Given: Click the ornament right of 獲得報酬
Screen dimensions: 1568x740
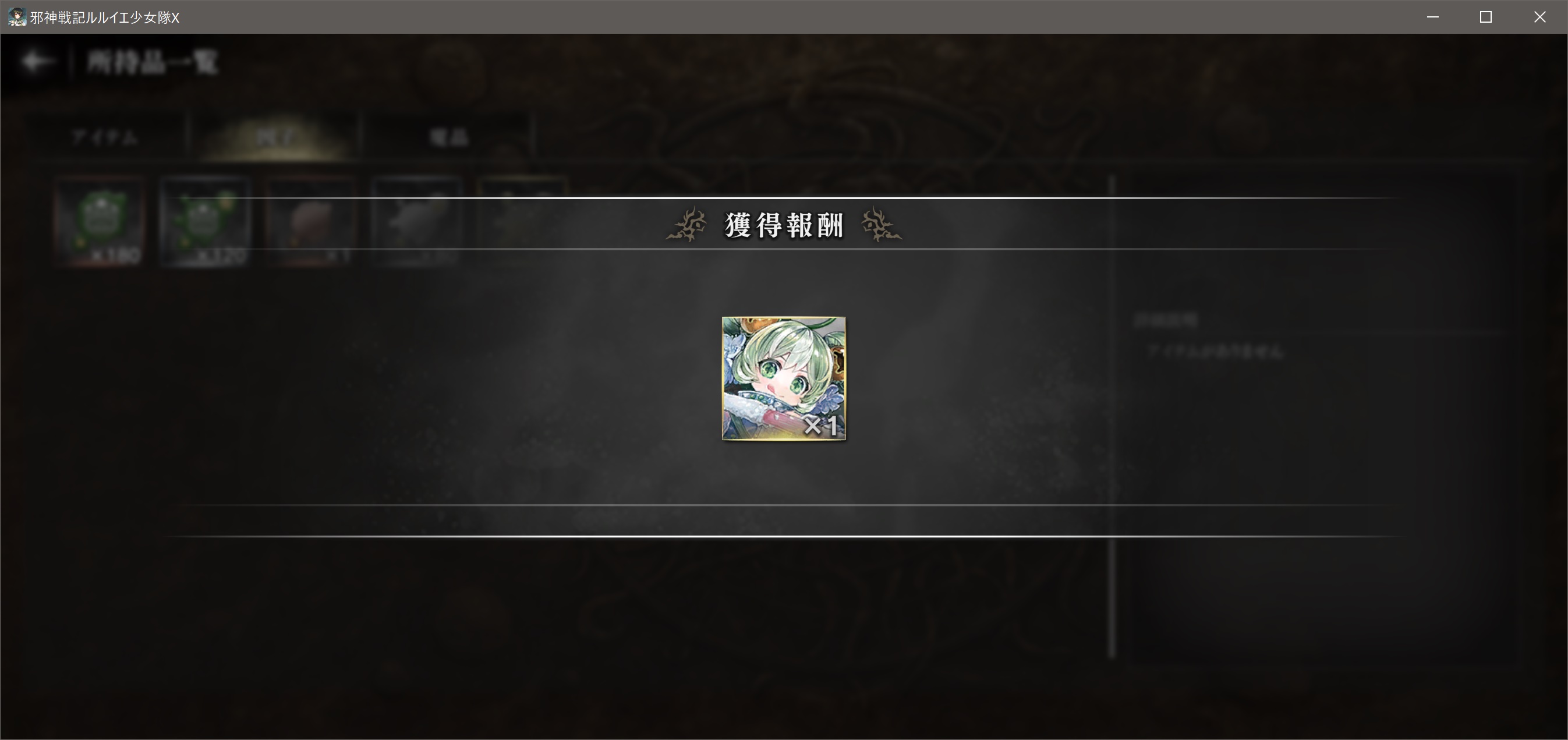Looking at the screenshot, I should coord(882,224).
